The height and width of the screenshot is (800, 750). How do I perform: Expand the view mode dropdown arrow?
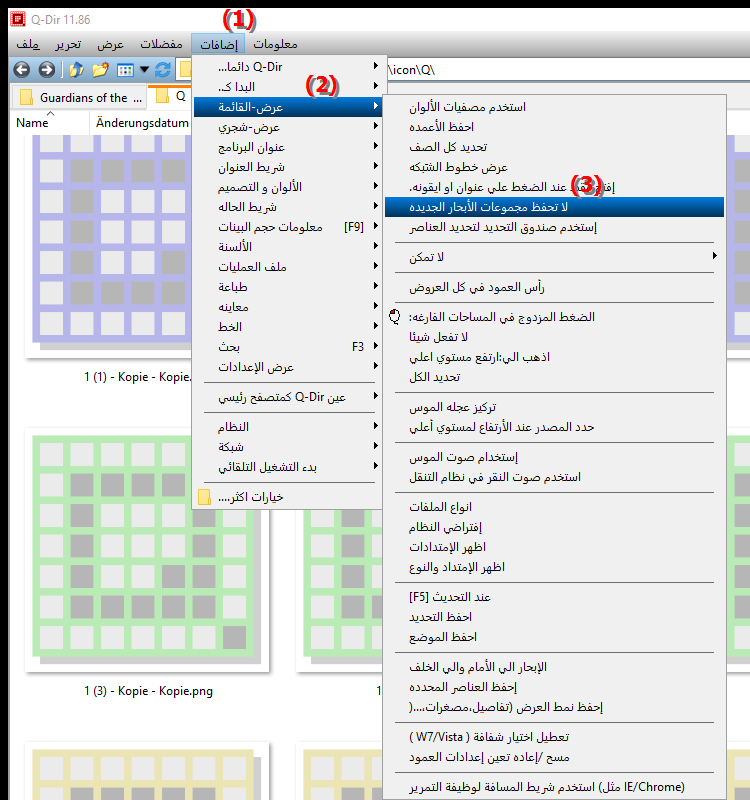(x=144, y=69)
